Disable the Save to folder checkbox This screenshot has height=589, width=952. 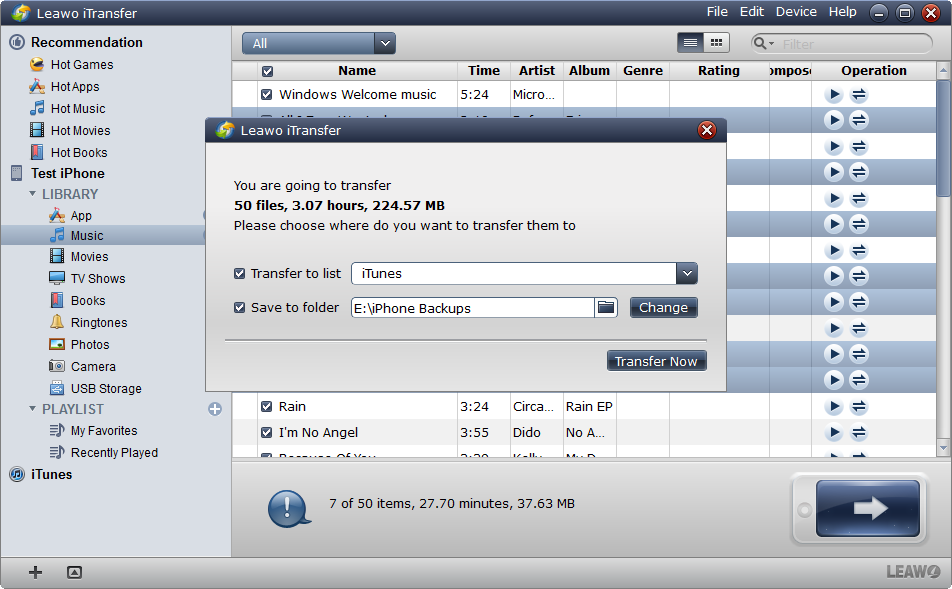[240, 308]
